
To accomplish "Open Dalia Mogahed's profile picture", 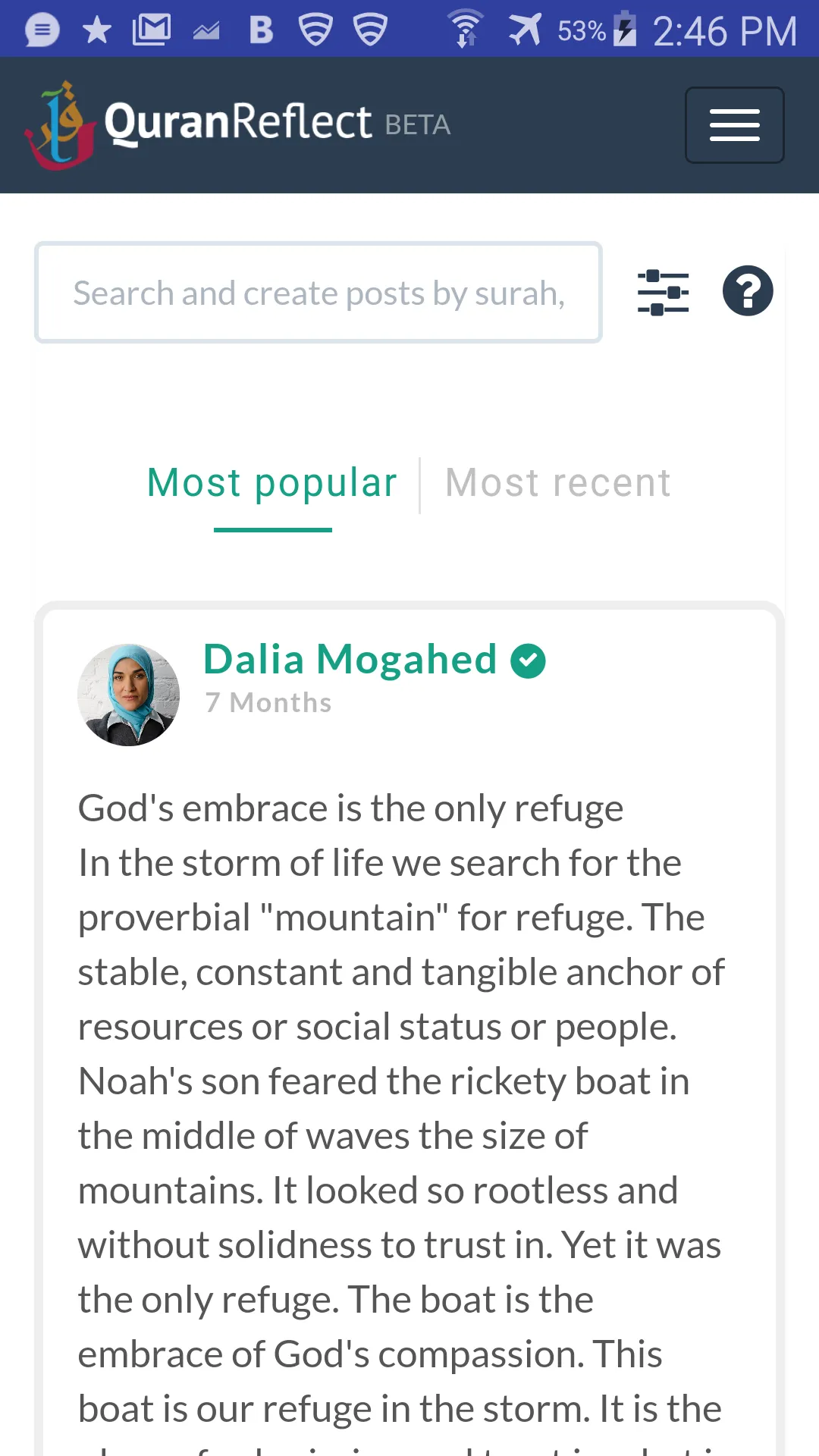I will pos(129,695).
